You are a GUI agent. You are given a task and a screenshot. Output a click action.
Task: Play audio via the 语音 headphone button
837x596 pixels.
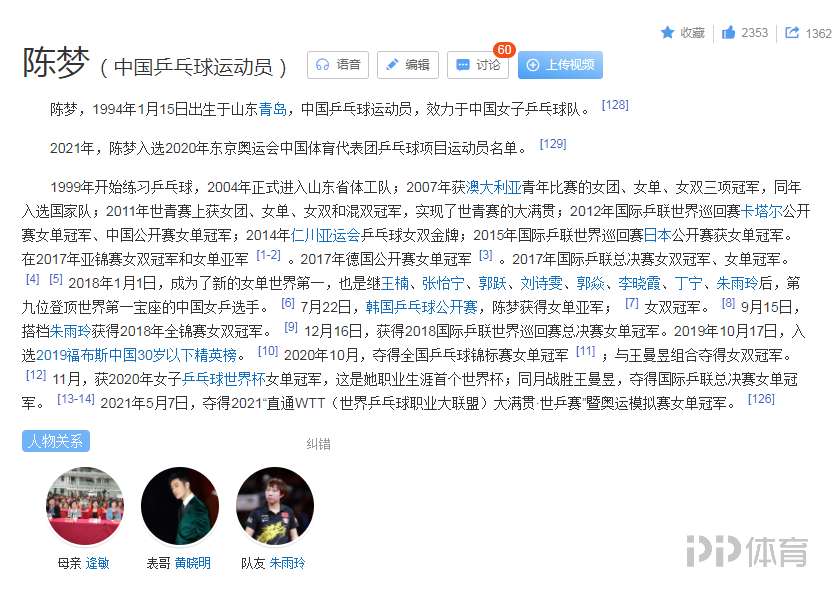[x=338, y=65]
